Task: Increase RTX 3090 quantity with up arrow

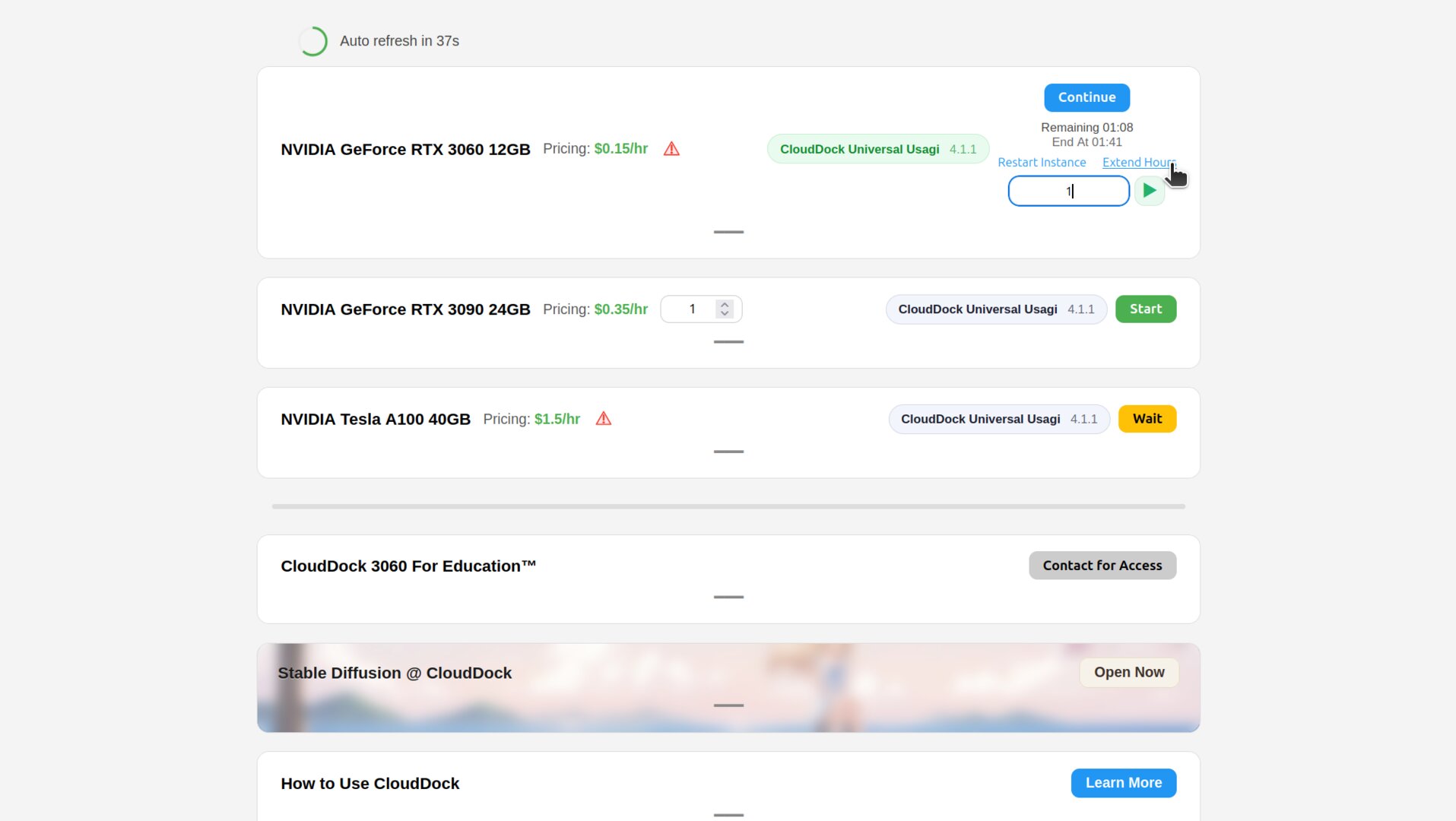Action: coord(724,304)
